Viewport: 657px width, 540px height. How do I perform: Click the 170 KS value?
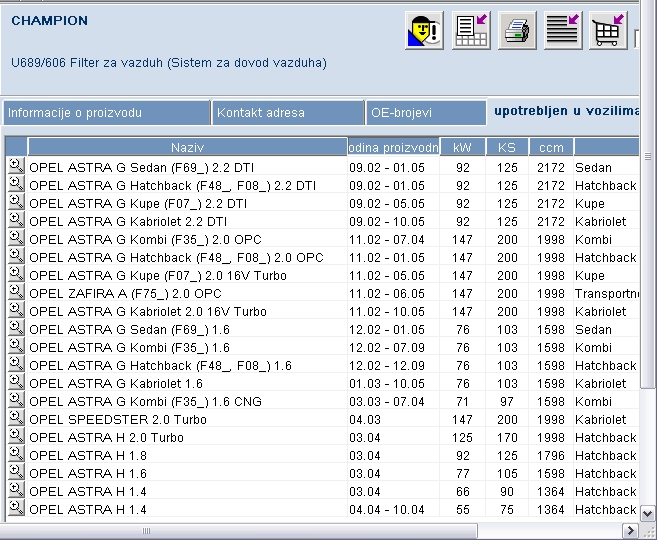click(507, 437)
